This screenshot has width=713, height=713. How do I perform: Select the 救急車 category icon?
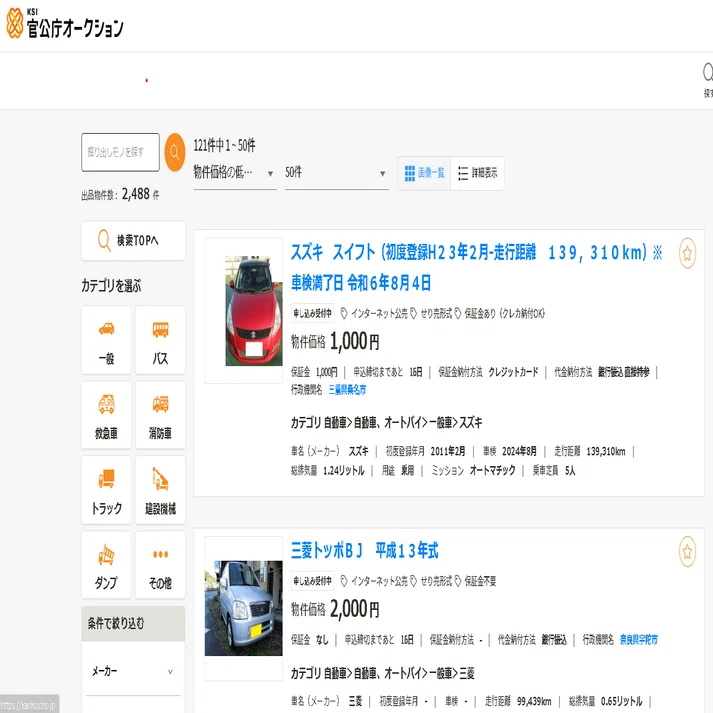[x=106, y=415]
